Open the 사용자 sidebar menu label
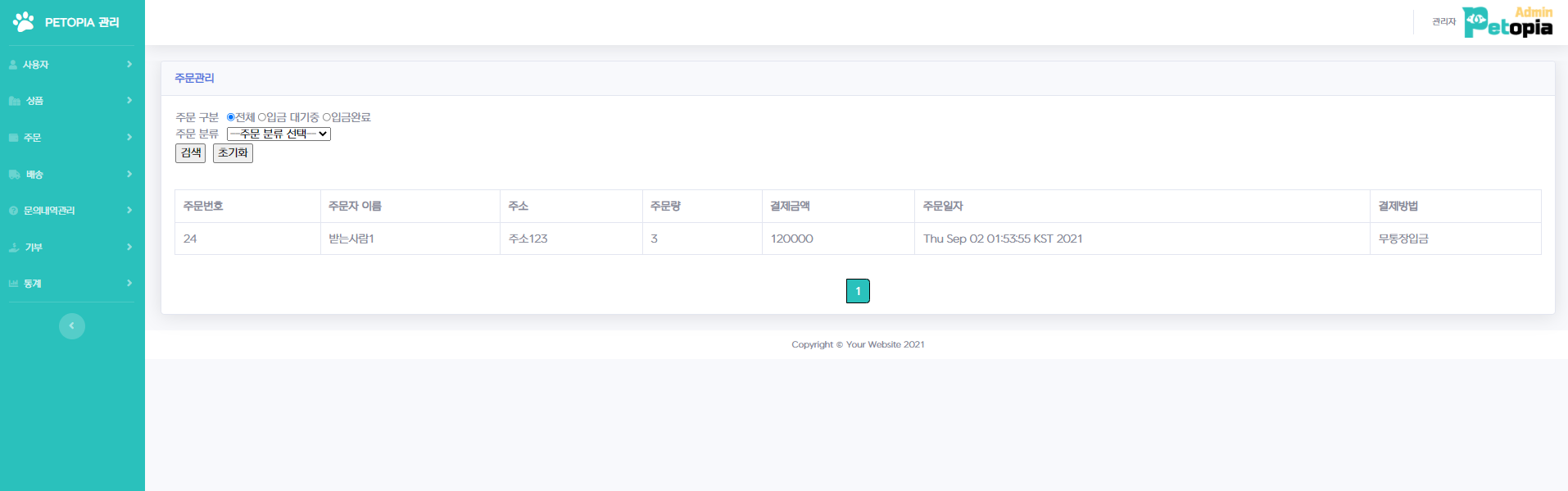1568x491 pixels. (35, 65)
